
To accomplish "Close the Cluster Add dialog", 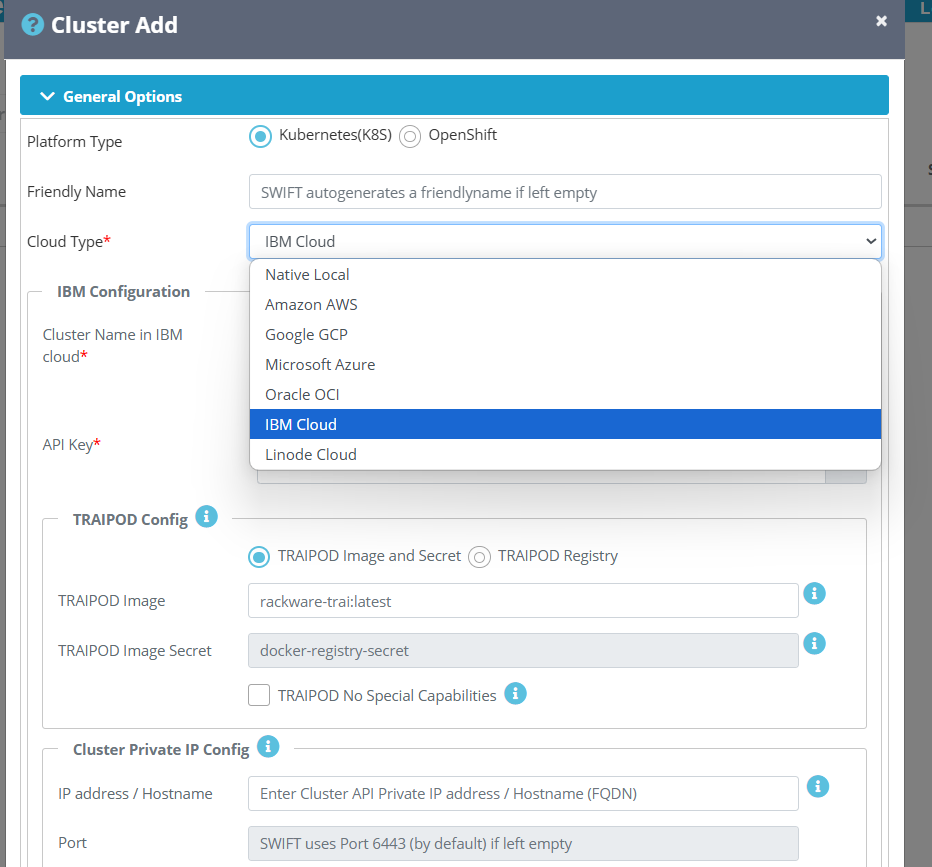I will (881, 21).
